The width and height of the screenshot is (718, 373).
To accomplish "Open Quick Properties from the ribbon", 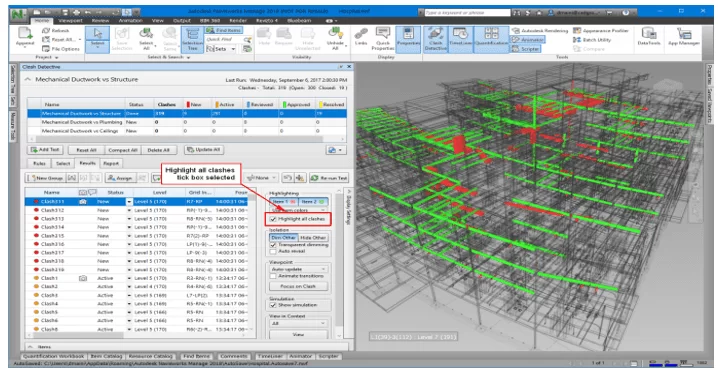I will pos(383,38).
